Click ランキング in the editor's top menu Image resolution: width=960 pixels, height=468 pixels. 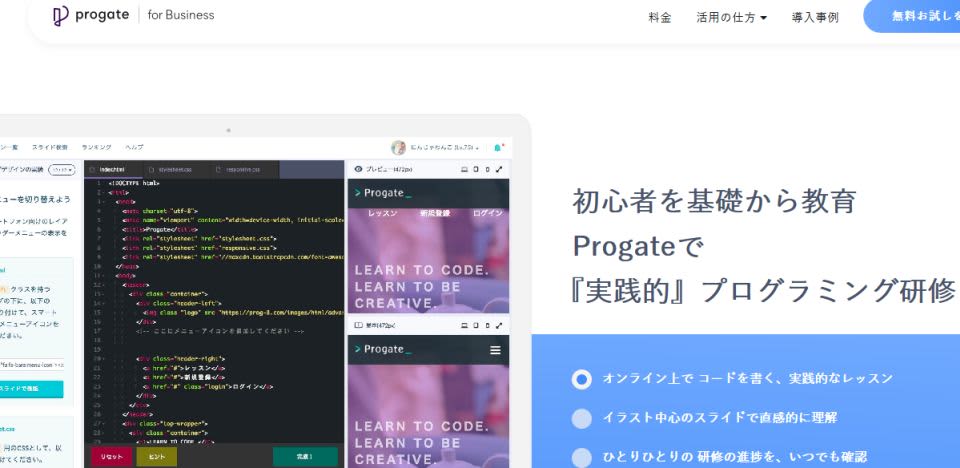pos(97,148)
